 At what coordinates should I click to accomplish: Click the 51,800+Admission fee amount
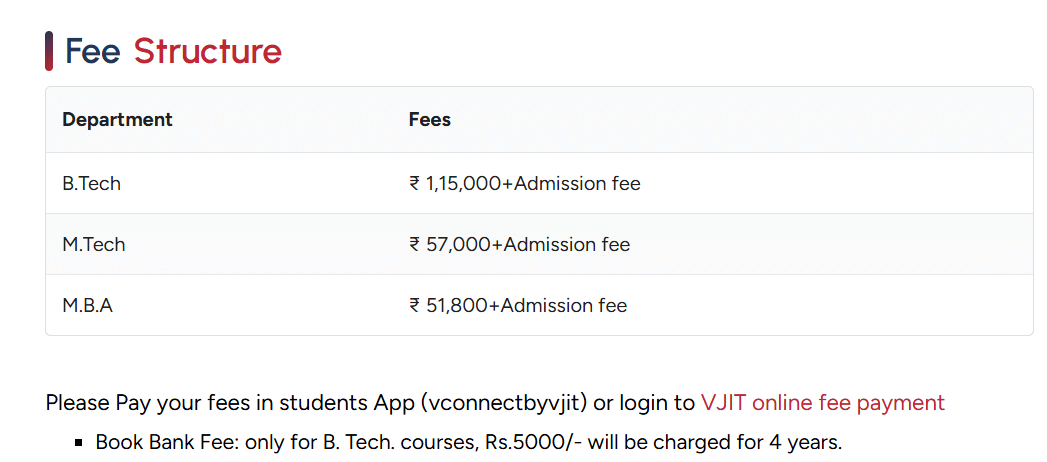527,306
